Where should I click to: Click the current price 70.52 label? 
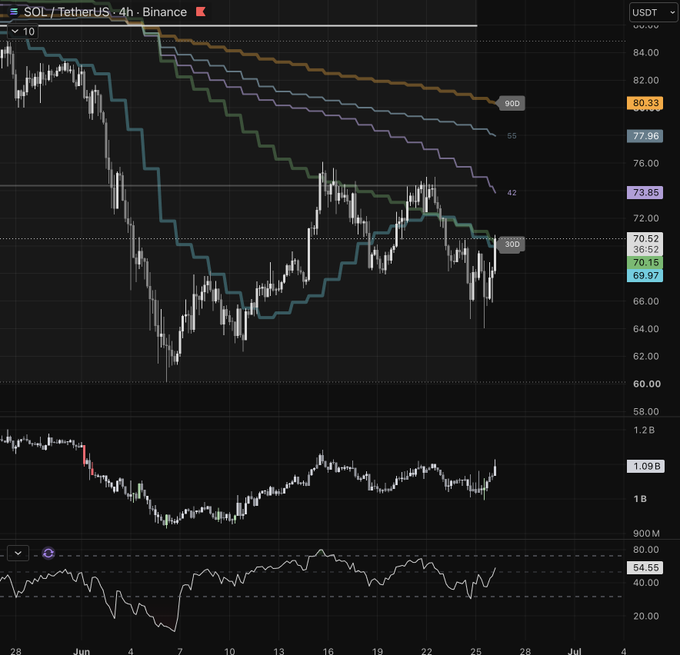pyautogui.click(x=645, y=238)
